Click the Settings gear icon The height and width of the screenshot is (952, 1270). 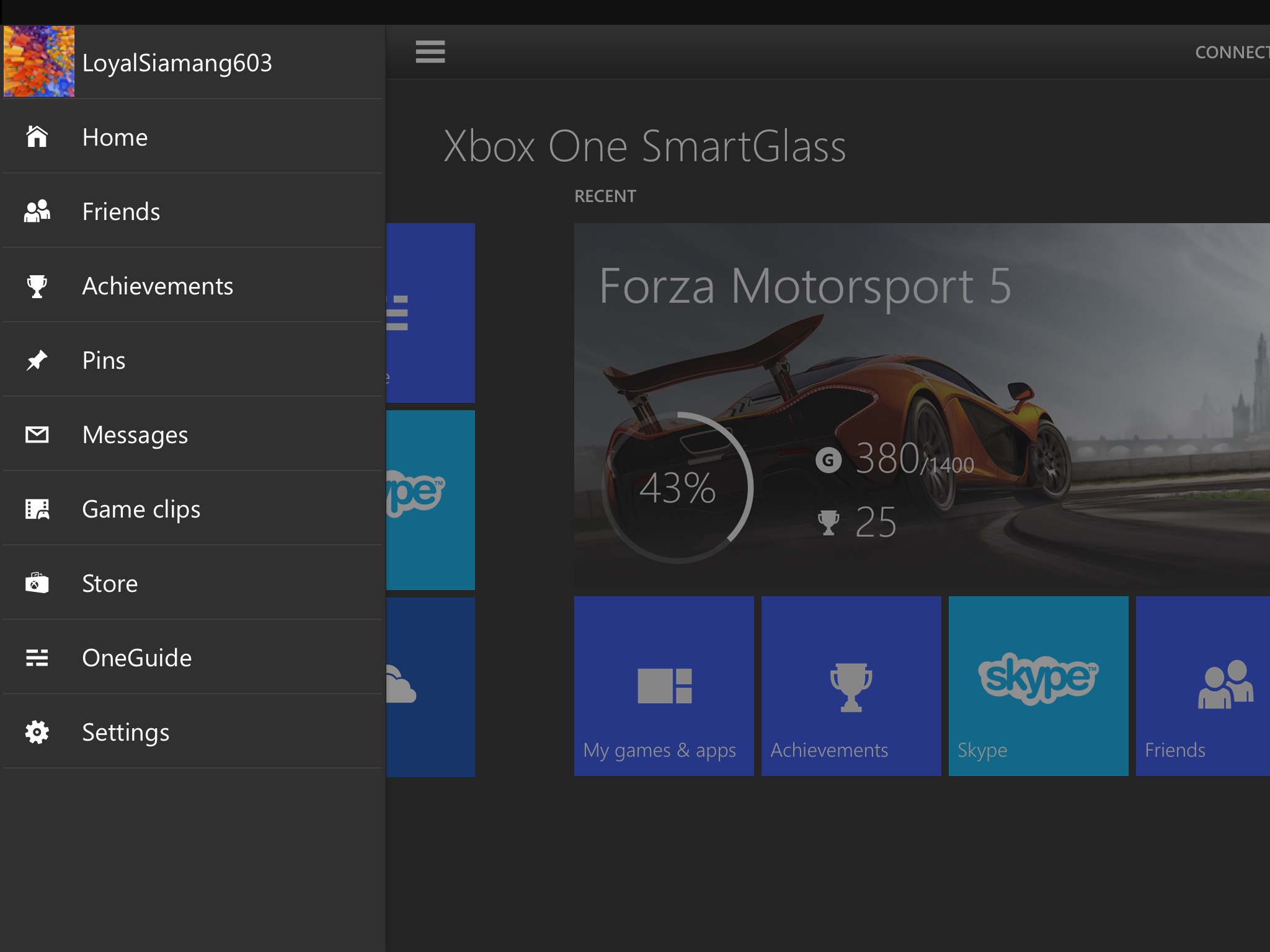[x=37, y=732]
